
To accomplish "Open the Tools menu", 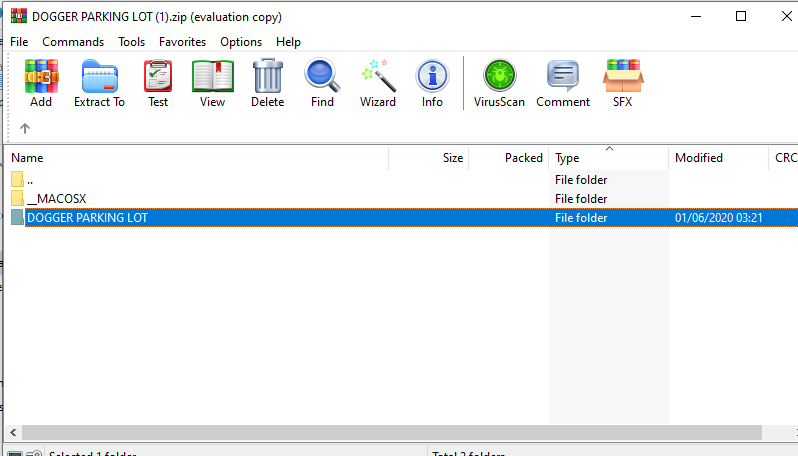I will 131,42.
